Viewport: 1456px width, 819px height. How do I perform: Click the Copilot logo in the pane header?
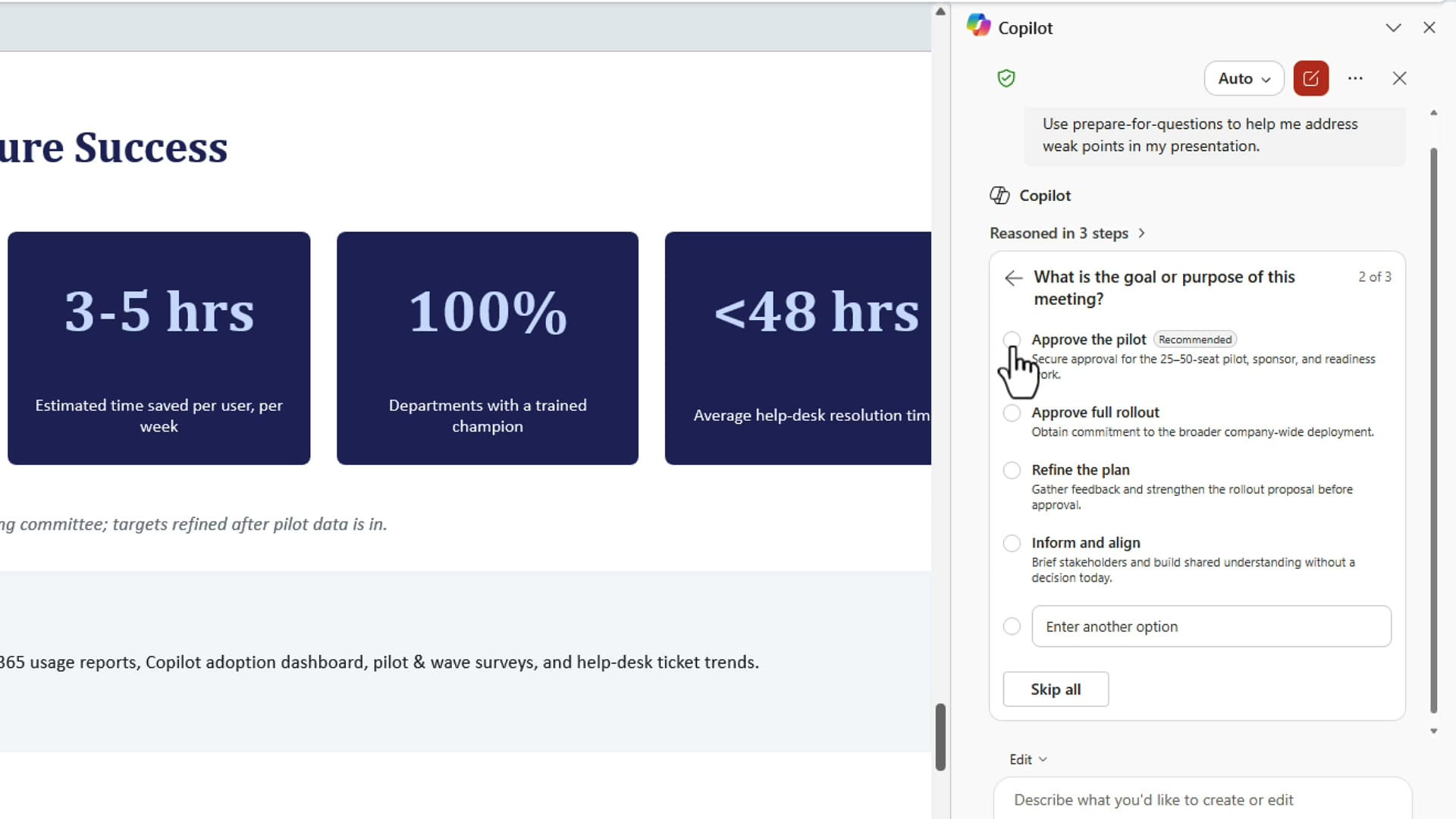pos(978,25)
